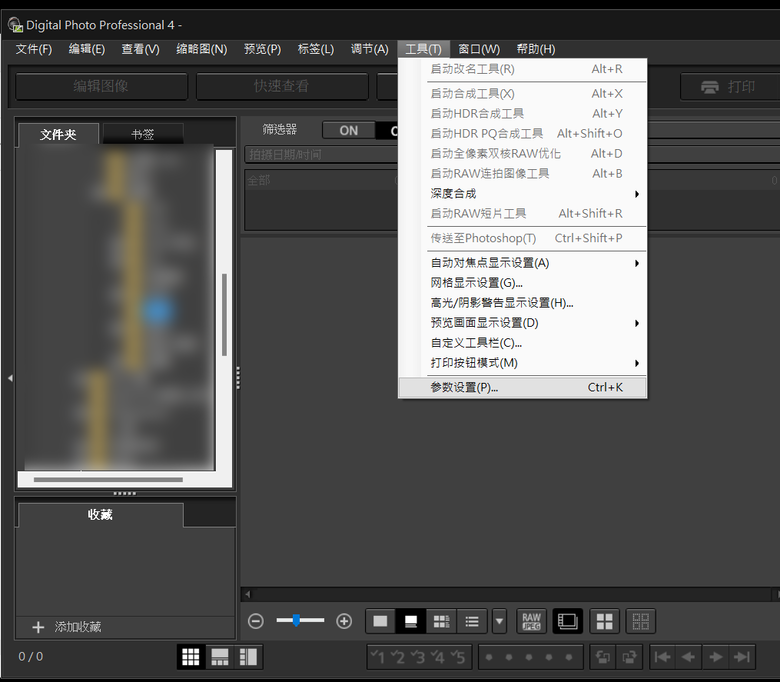Click the 打印 button

click(x=729, y=87)
